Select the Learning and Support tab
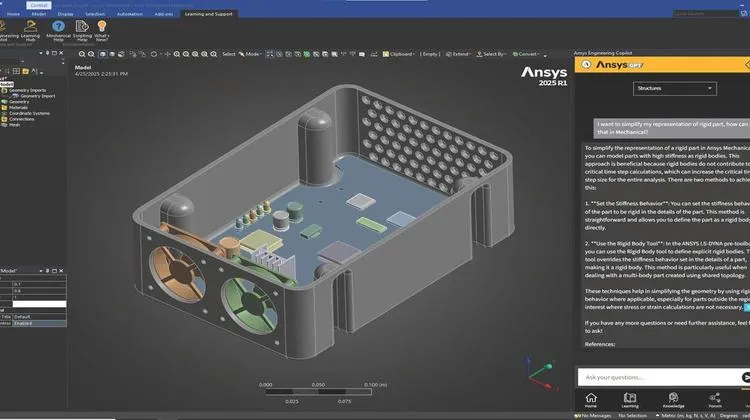Viewport: 750px width, 420px height. point(209,14)
